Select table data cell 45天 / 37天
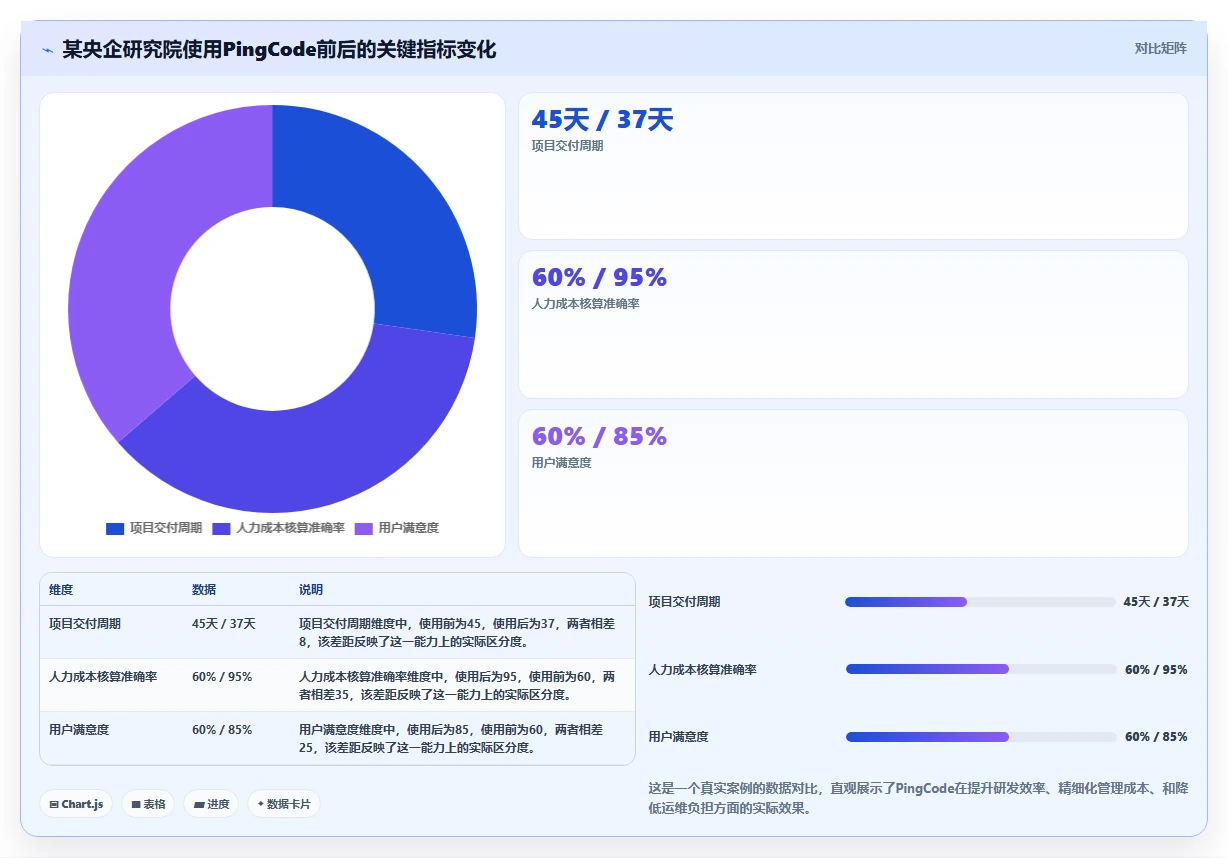The height and width of the screenshot is (858, 1228). [224, 623]
